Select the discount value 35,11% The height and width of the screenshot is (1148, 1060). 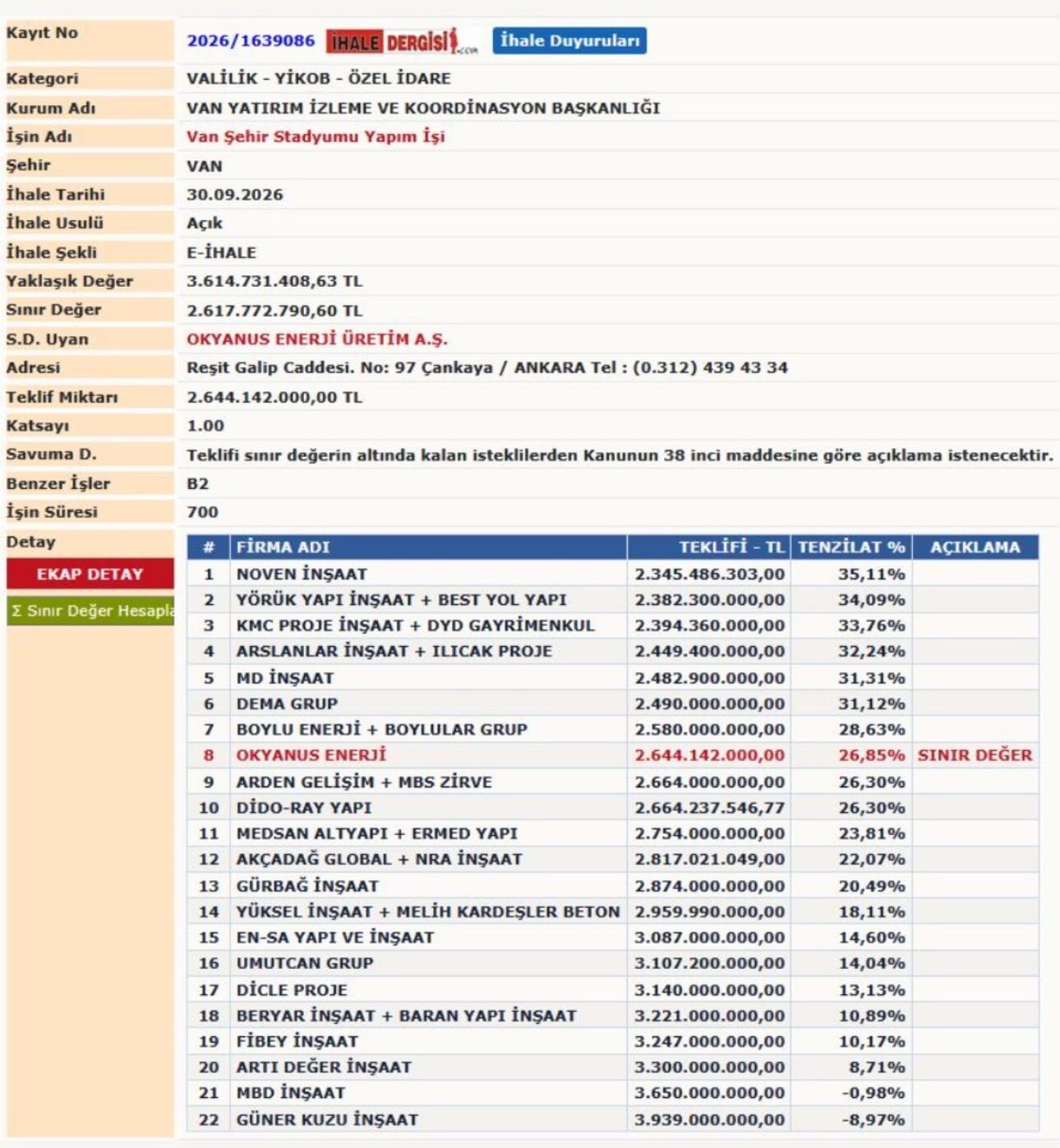point(871,574)
